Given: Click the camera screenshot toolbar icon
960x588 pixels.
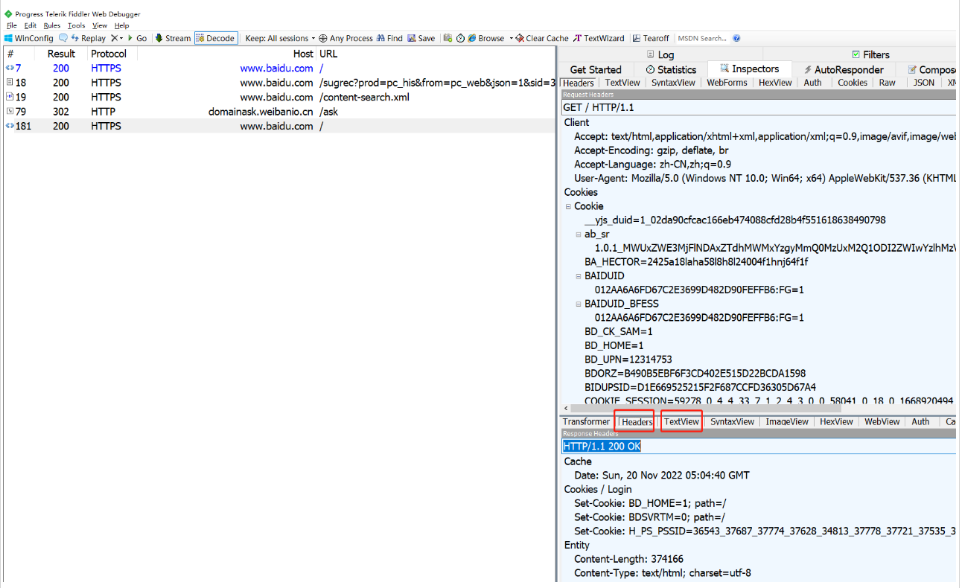Looking at the screenshot, I should 448,38.
